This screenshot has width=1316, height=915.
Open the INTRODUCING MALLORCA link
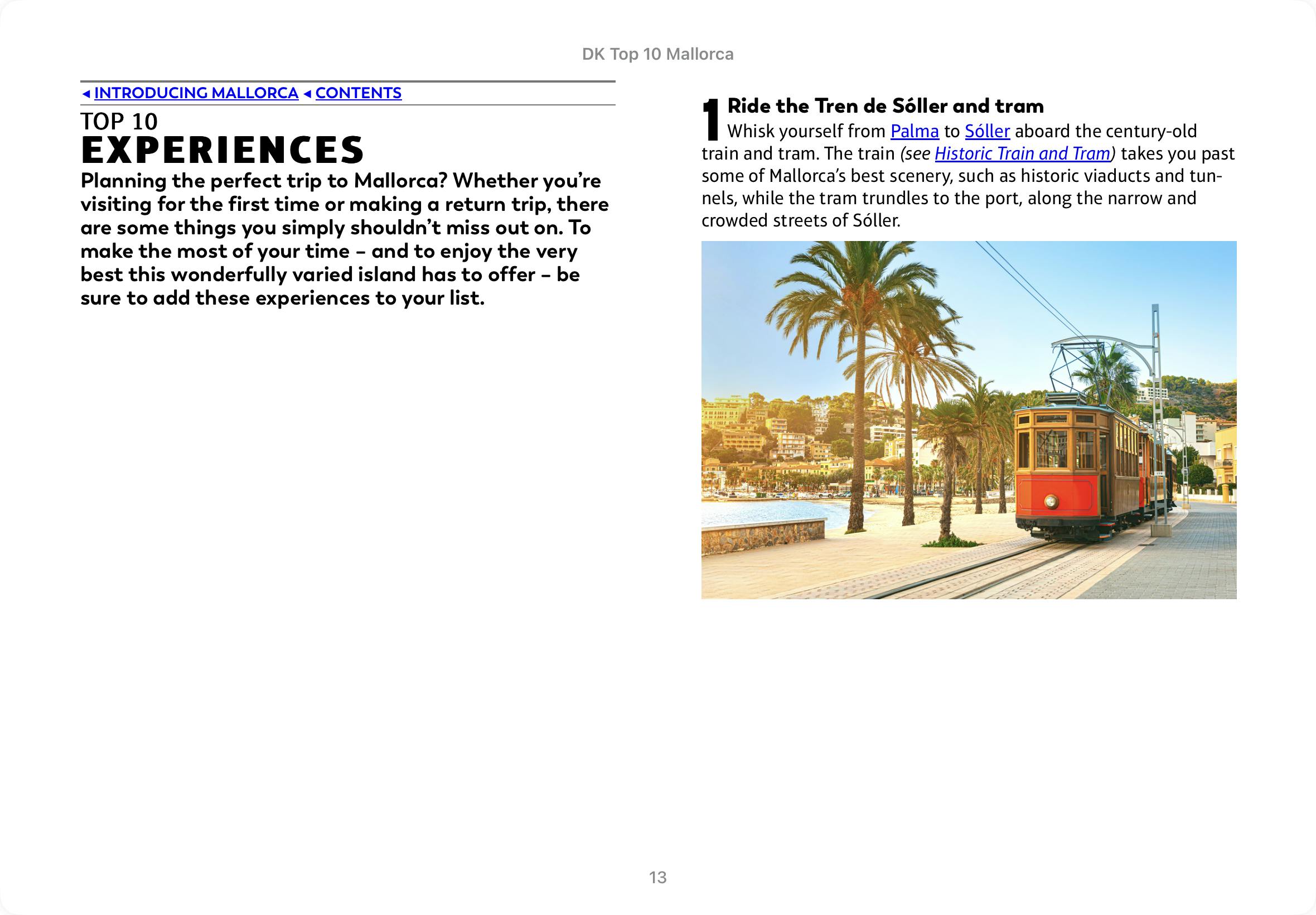pos(196,93)
